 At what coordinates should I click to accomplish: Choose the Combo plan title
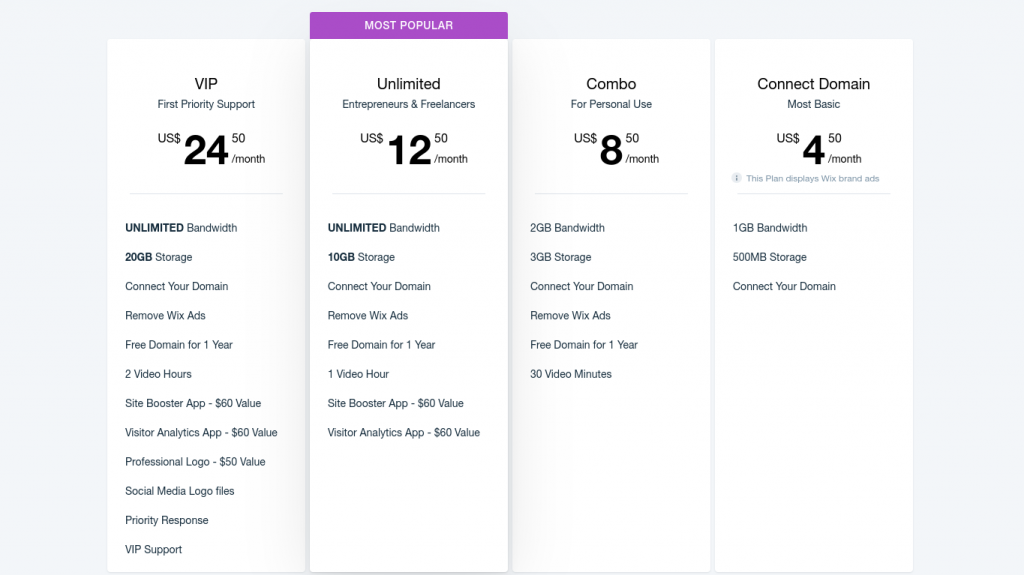[611, 84]
